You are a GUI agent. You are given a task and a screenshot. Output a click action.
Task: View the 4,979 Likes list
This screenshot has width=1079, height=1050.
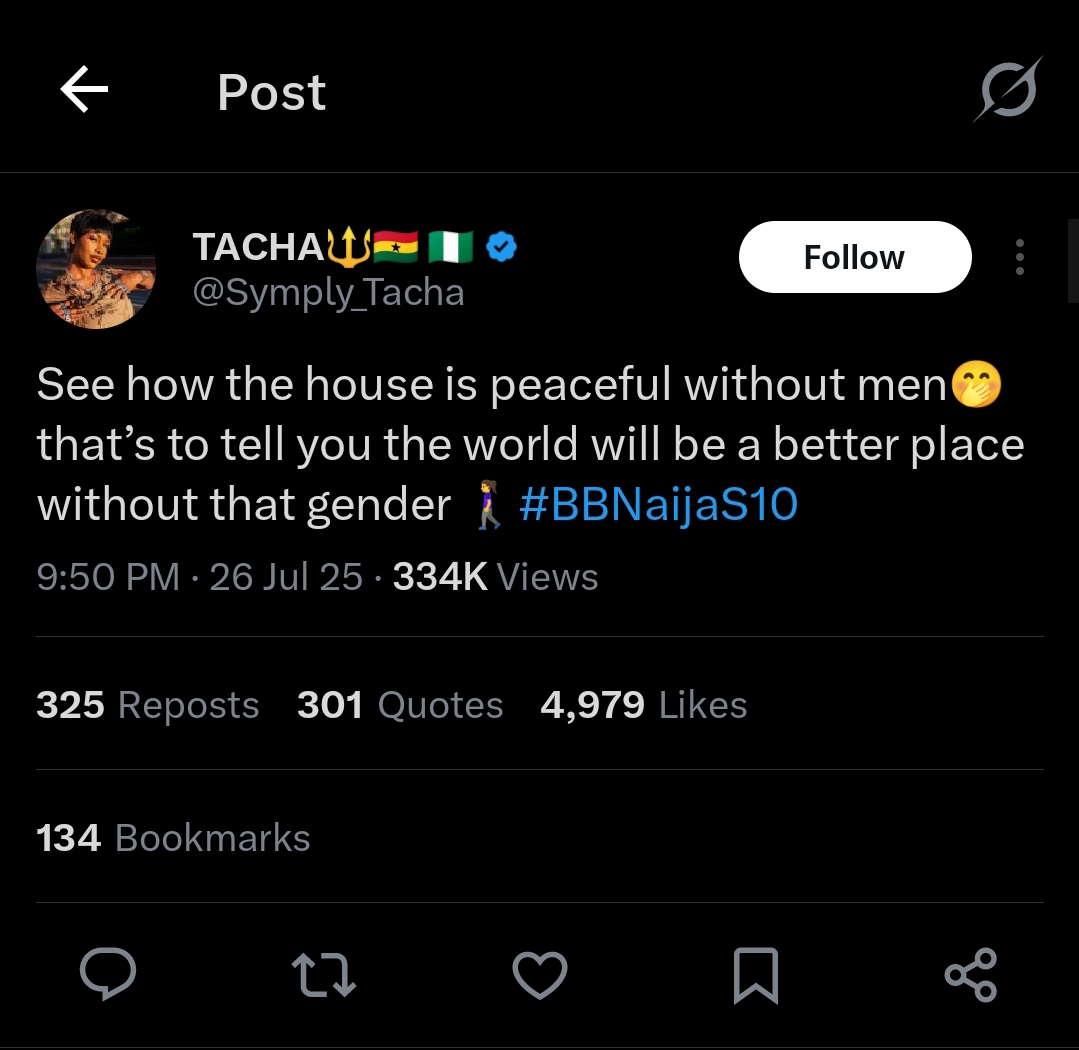click(x=643, y=705)
